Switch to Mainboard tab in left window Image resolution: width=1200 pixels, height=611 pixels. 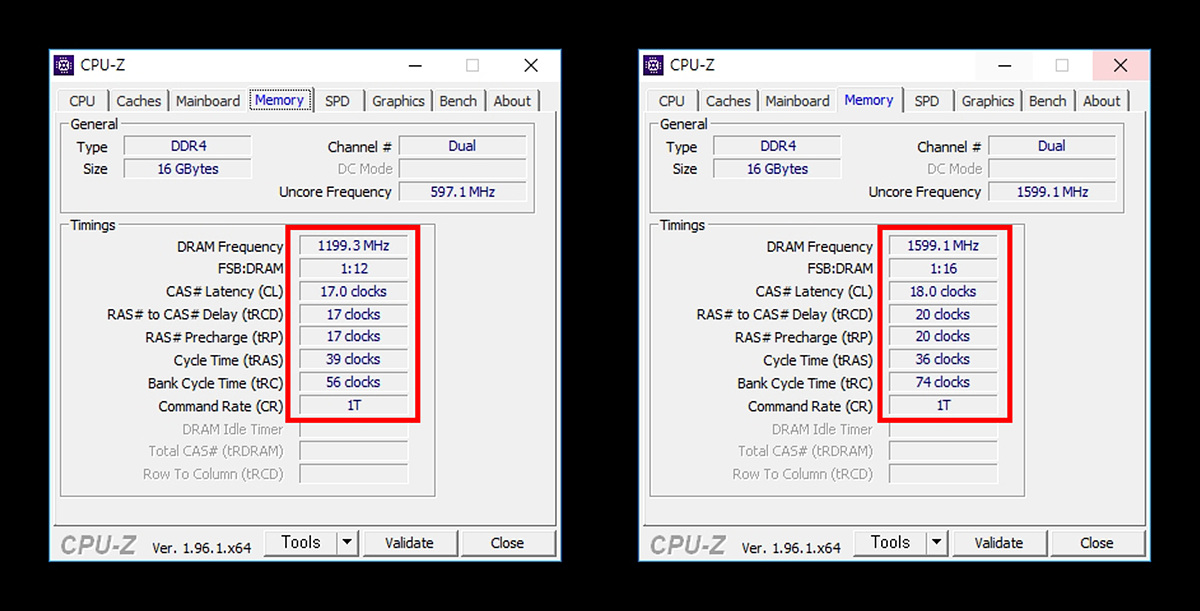coord(208,101)
